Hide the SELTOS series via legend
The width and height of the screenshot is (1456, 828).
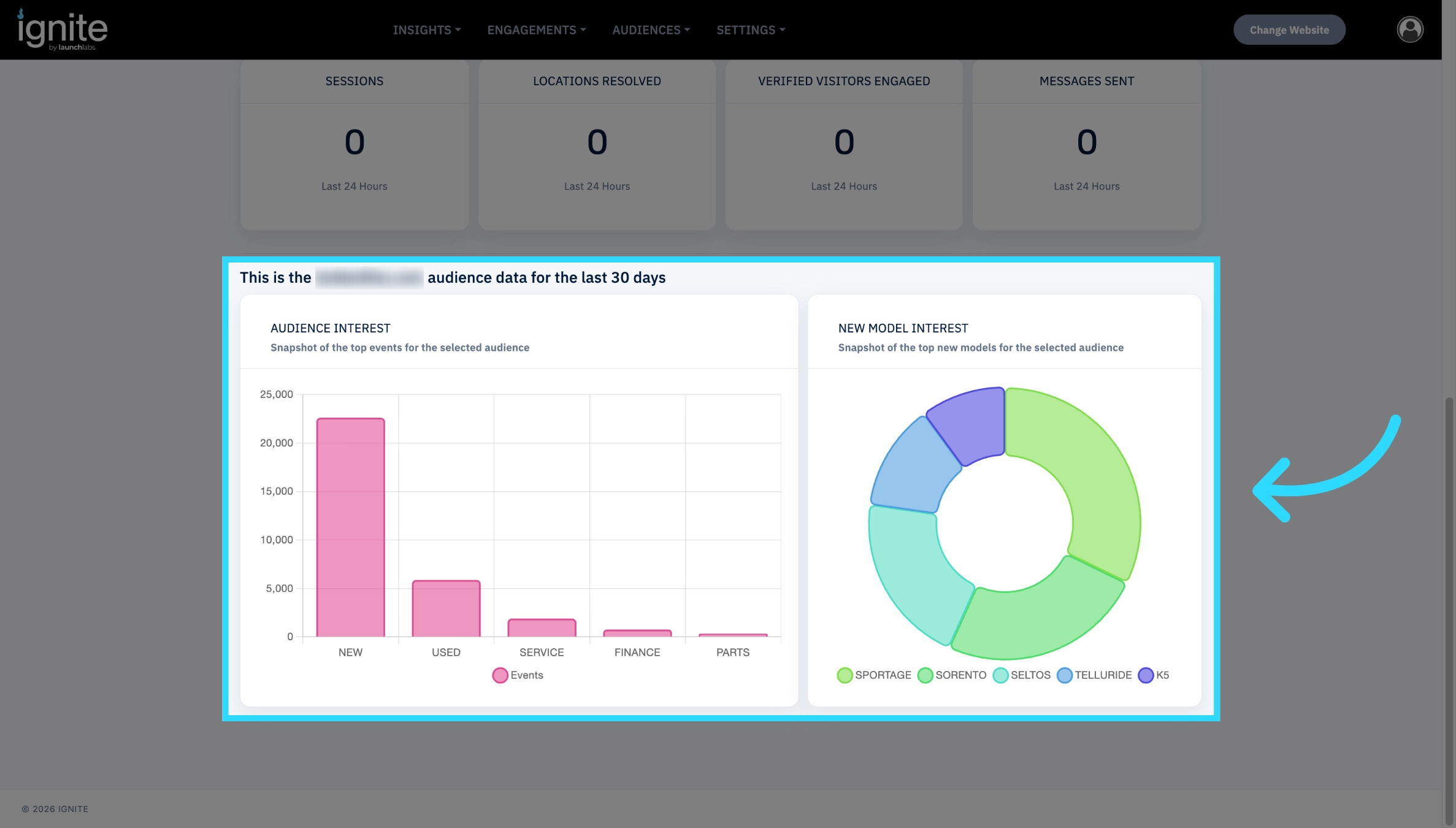click(1000, 675)
